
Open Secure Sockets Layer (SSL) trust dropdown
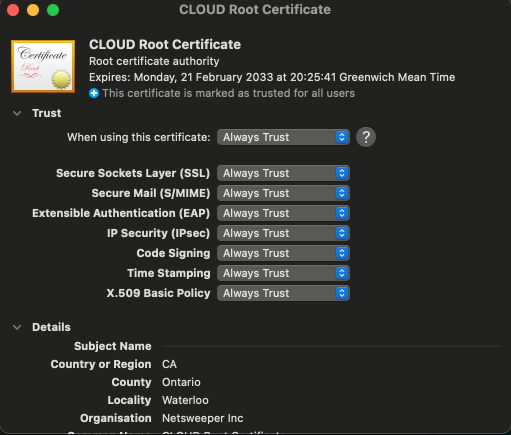(283, 173)
